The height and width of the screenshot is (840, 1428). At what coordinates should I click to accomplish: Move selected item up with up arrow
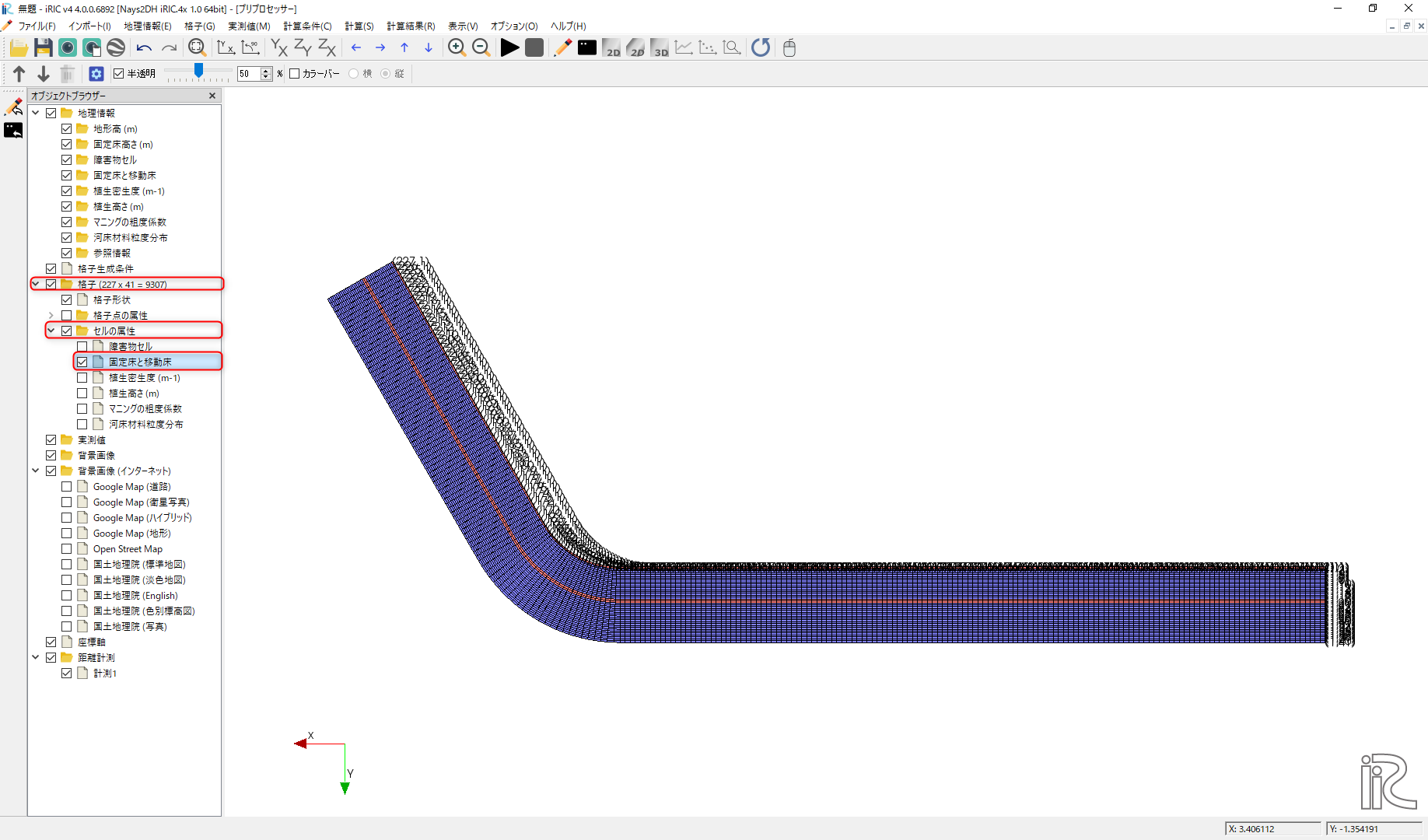19,74
